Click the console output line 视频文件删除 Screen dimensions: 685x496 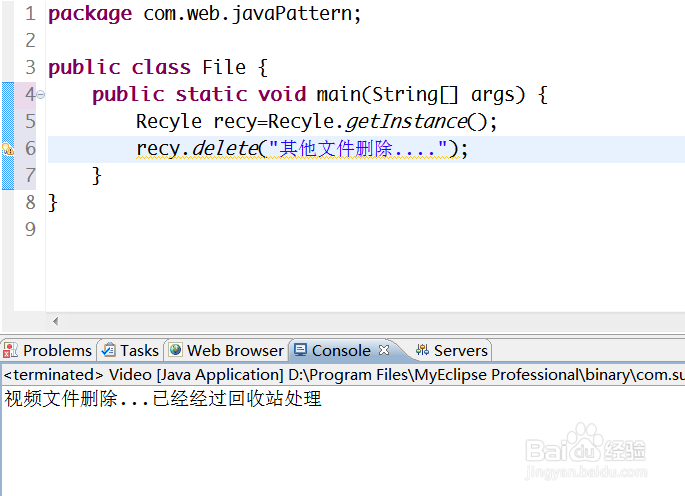point(163,399)
